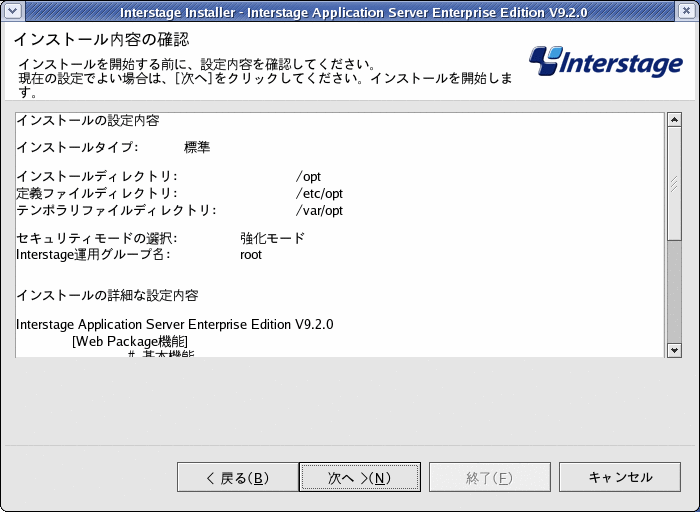Screen dimensions: 700x512
Task: Click the Interstage運用グループ名: label
Action: point(93,255)
